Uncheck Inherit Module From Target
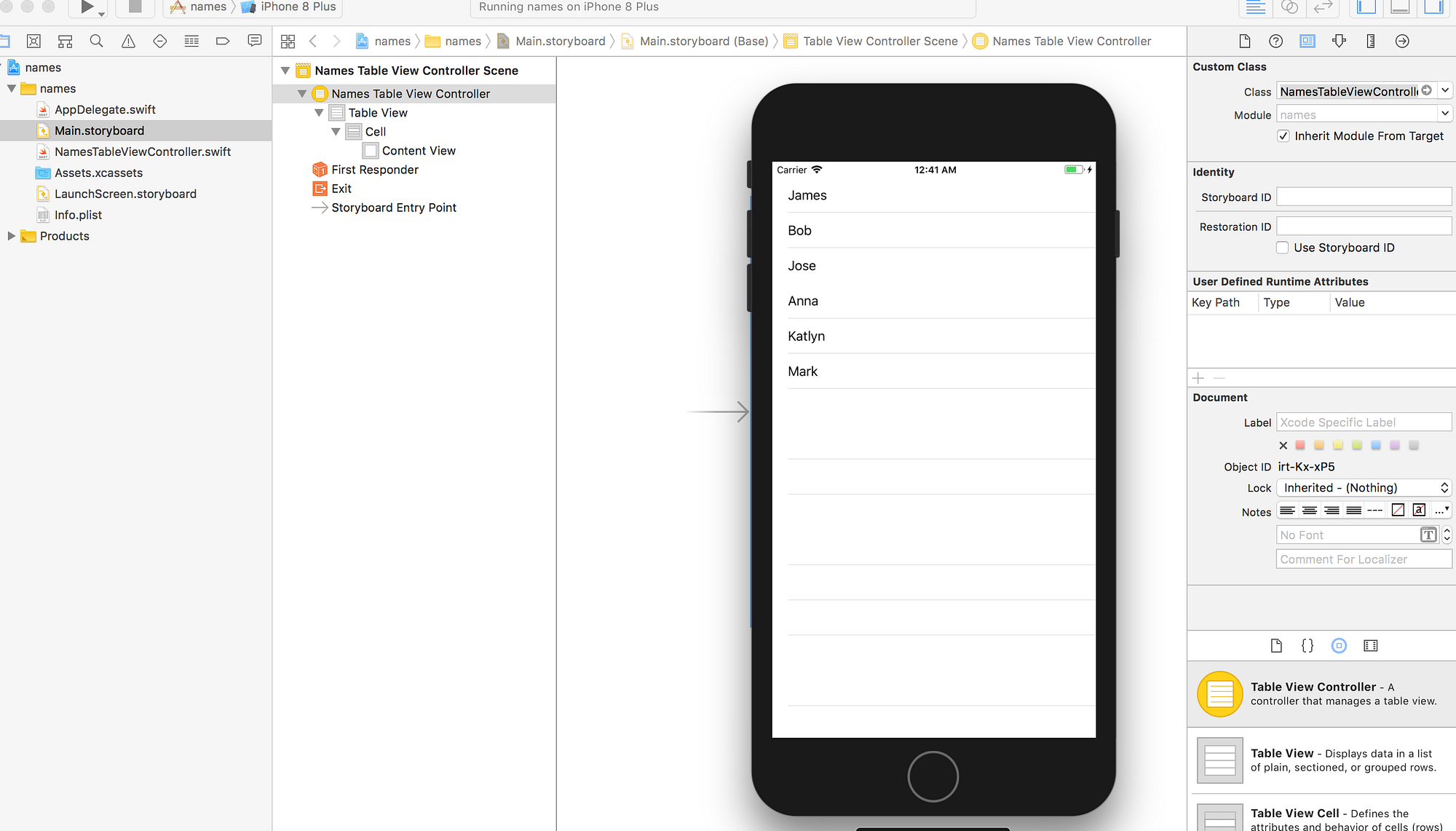 coord(1283,135)
